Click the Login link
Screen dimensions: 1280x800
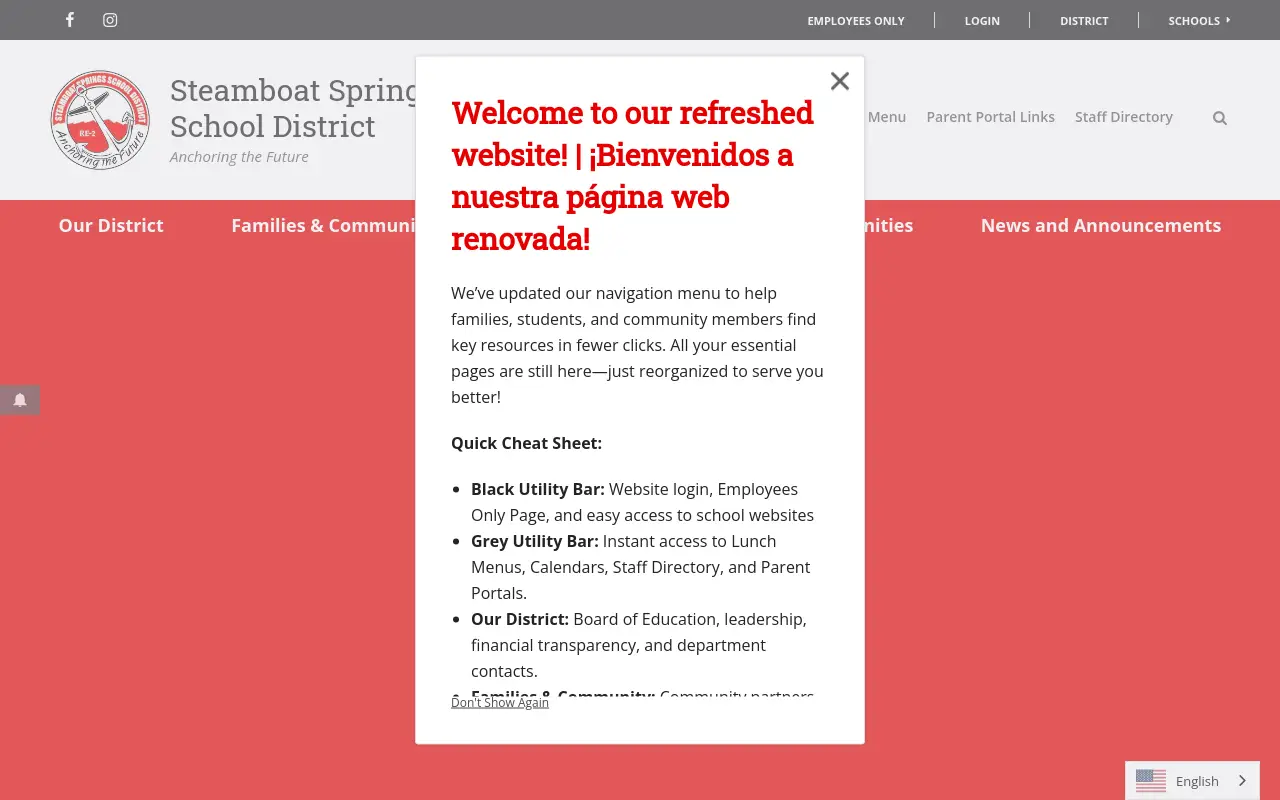click(982, 20)
